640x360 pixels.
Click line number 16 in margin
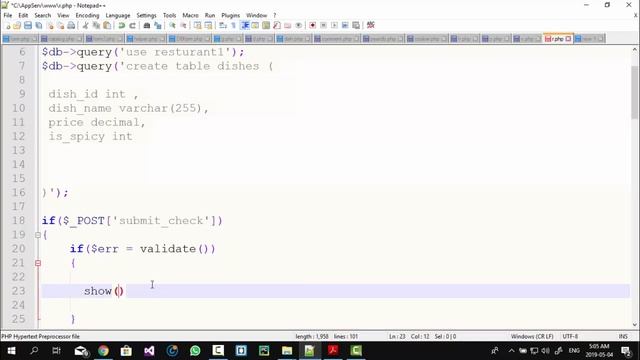click(x=18, y=192)
